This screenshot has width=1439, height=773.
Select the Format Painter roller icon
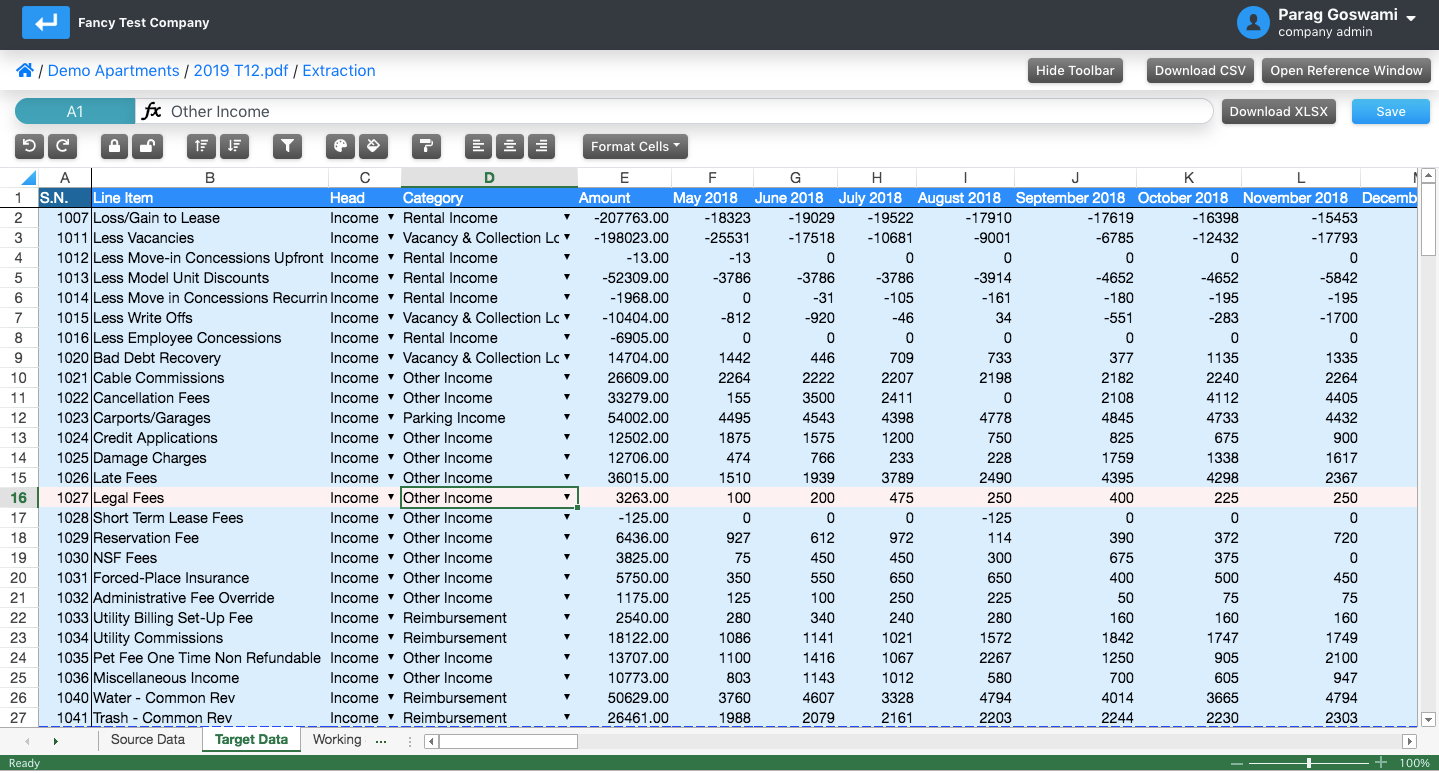coord(426,146)
